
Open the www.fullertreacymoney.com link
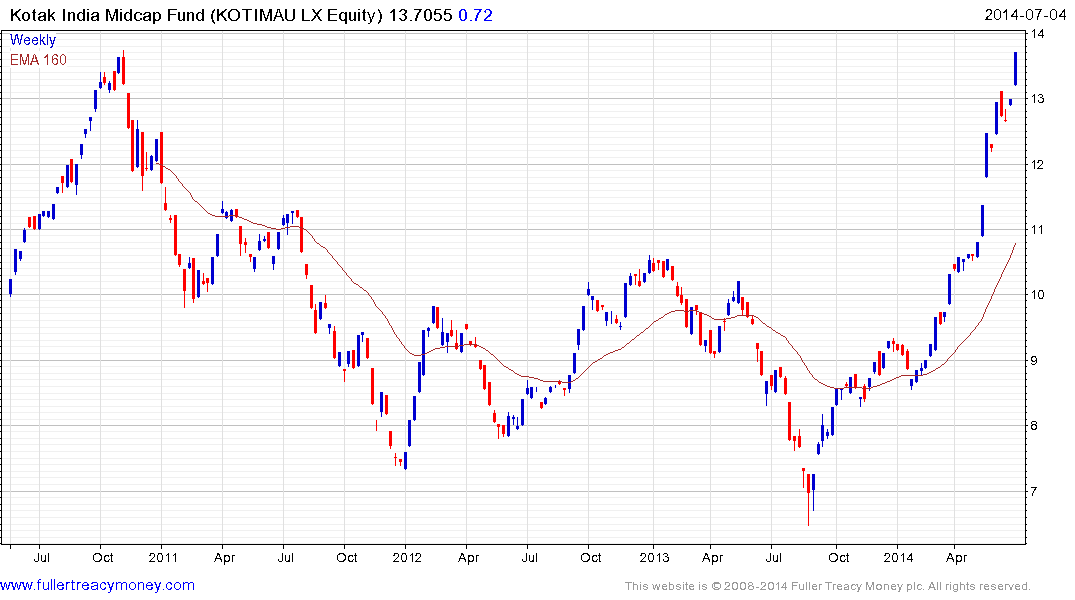[x=97, y=586]
